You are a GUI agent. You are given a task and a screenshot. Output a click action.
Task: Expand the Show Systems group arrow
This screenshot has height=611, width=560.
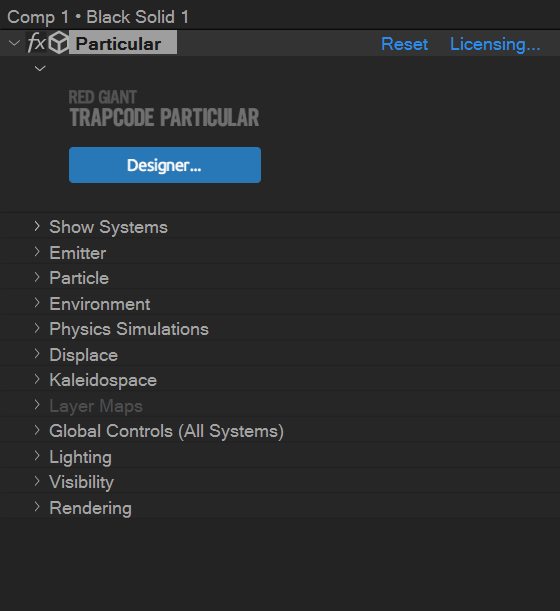(37, 226)
